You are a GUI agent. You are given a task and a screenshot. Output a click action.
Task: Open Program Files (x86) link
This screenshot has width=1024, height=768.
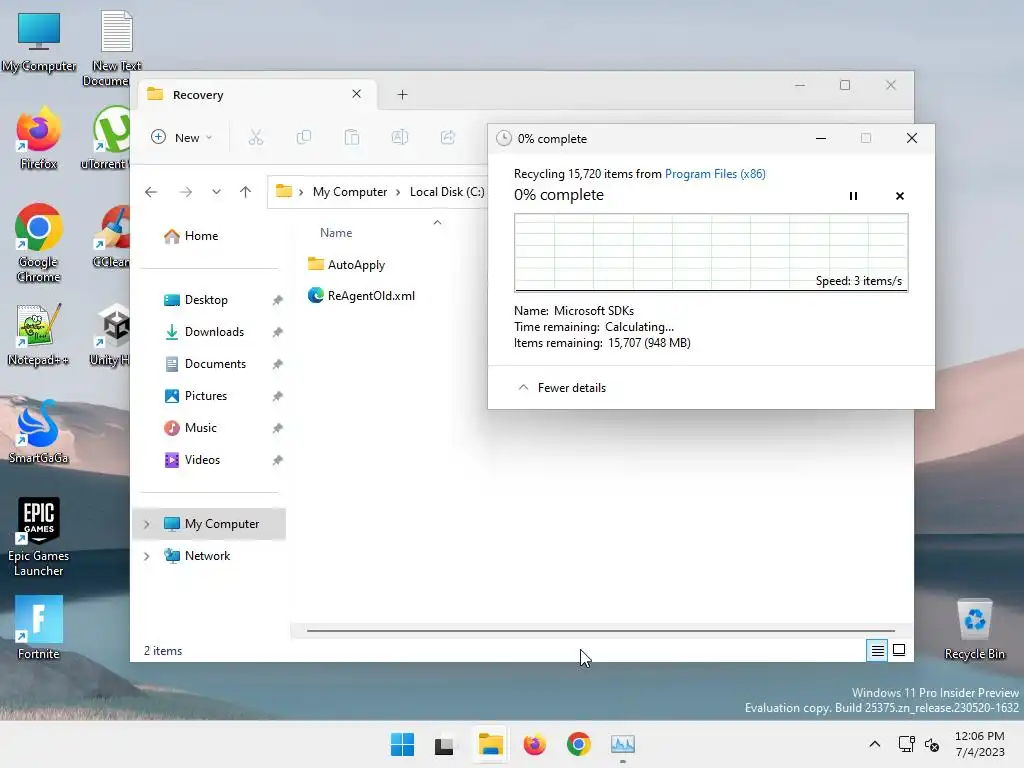[715, 174]
